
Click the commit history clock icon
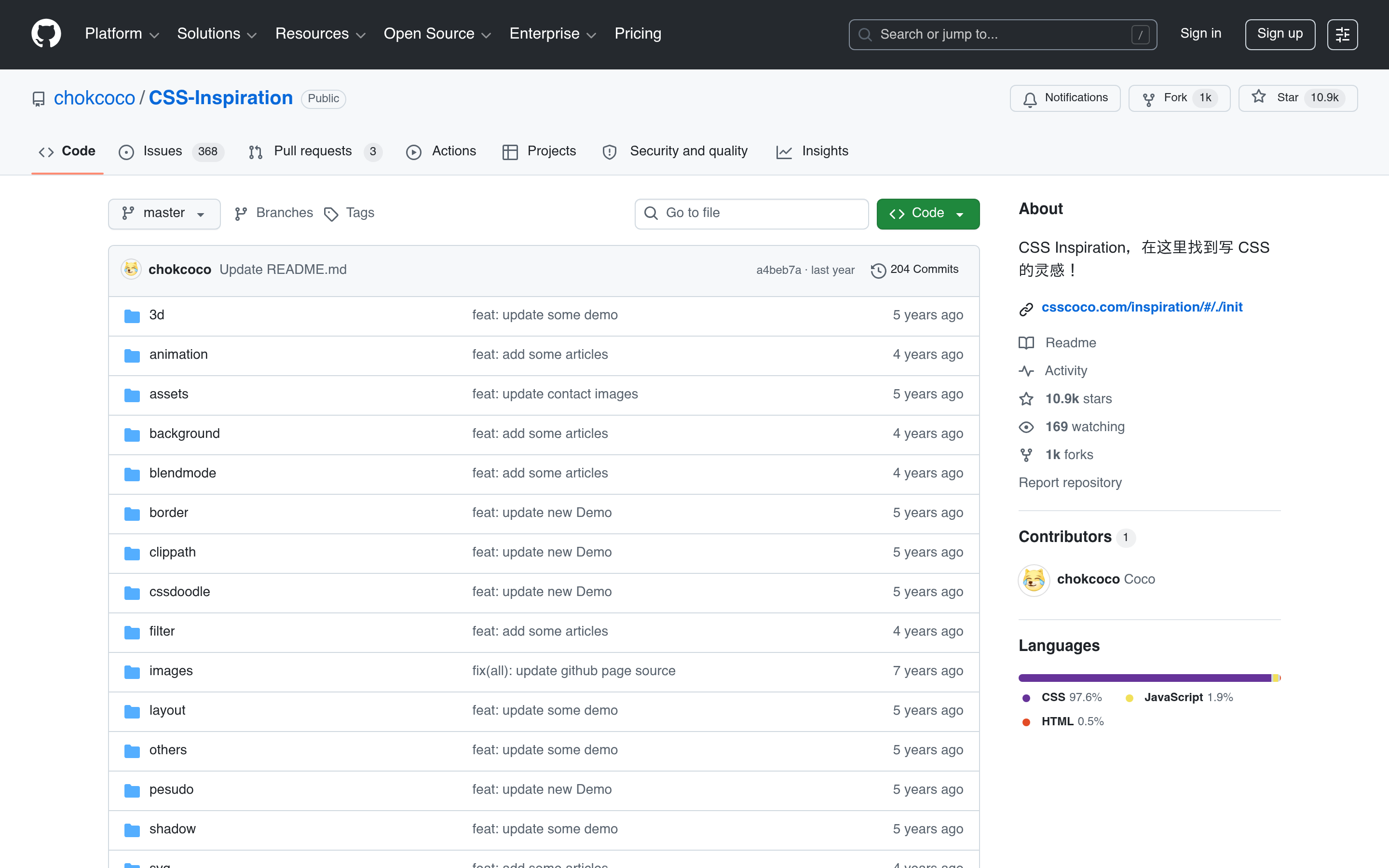point(878,270)
